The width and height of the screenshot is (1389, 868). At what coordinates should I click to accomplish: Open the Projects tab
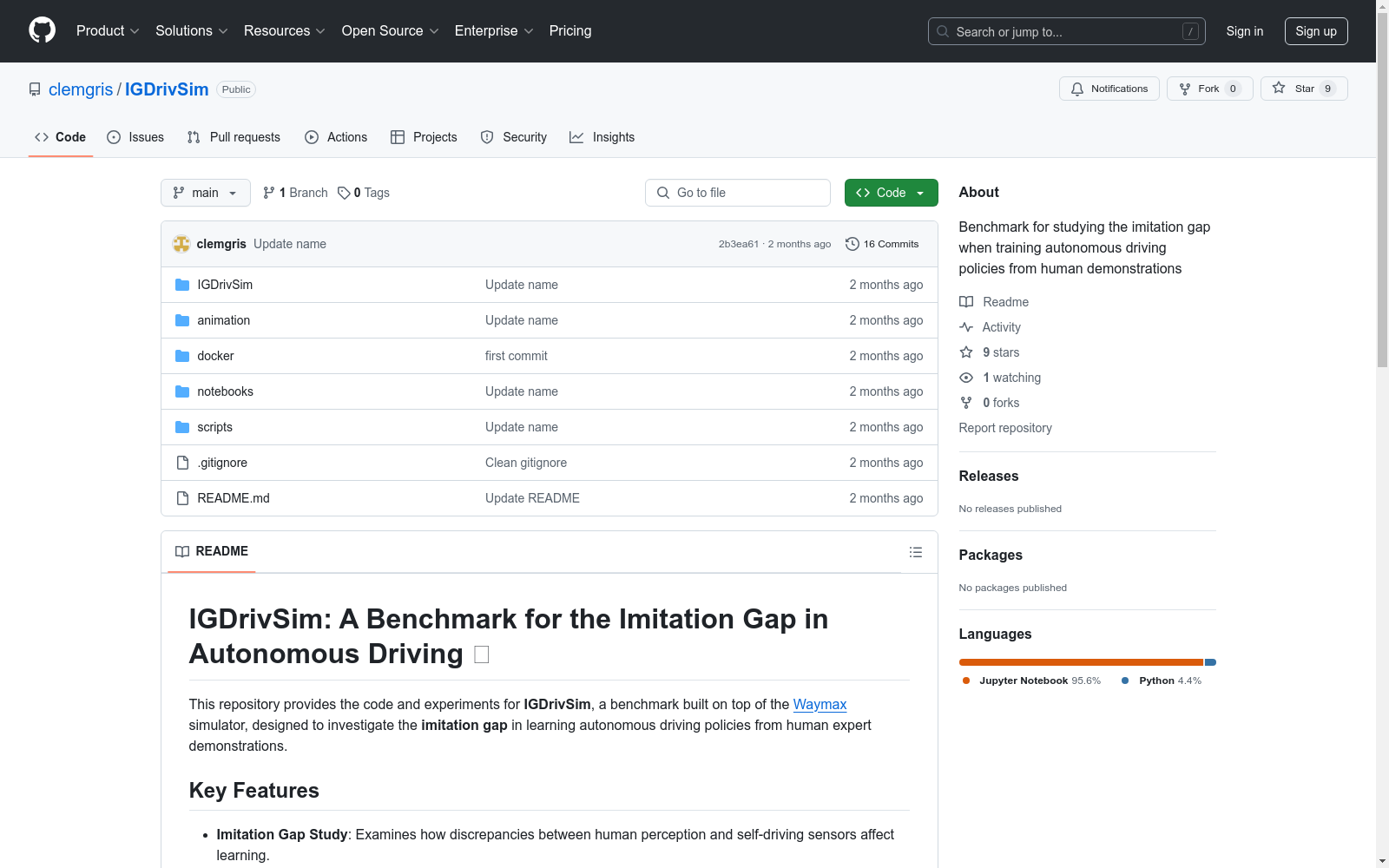(x=424, y=137)
